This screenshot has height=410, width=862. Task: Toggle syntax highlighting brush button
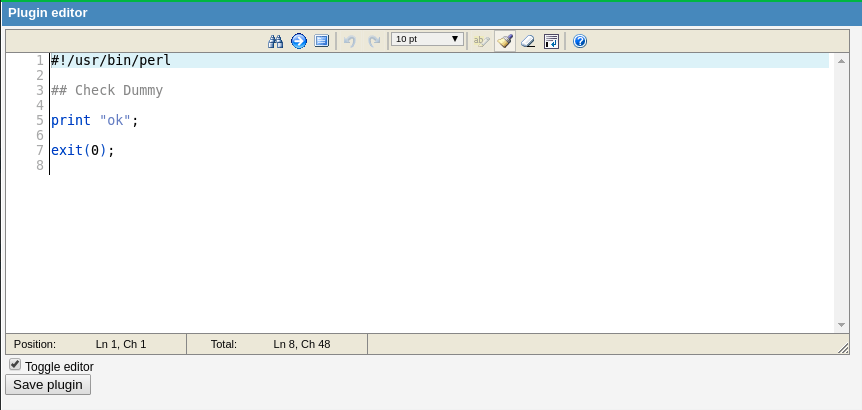(505, 41)
